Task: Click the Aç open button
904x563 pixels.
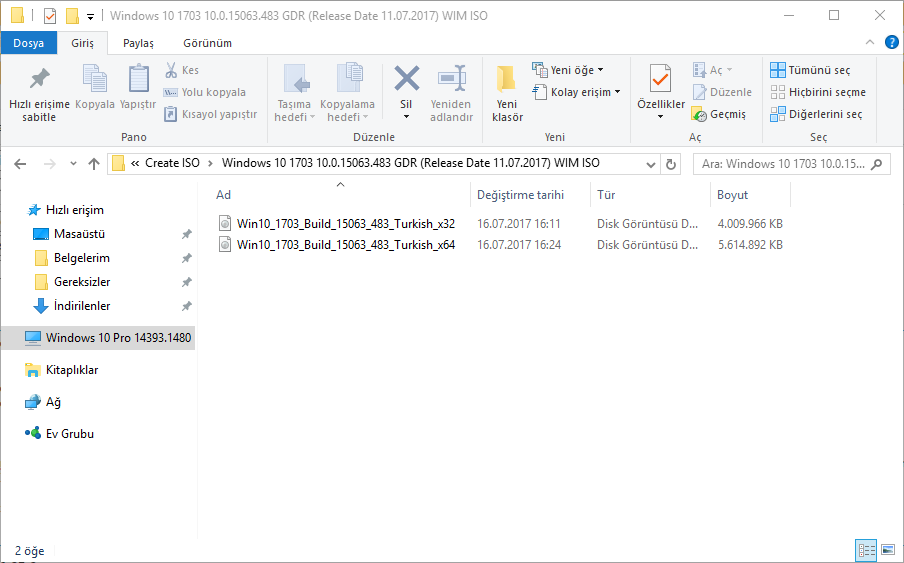Action: pyautogui.click(x=713, y=70)
